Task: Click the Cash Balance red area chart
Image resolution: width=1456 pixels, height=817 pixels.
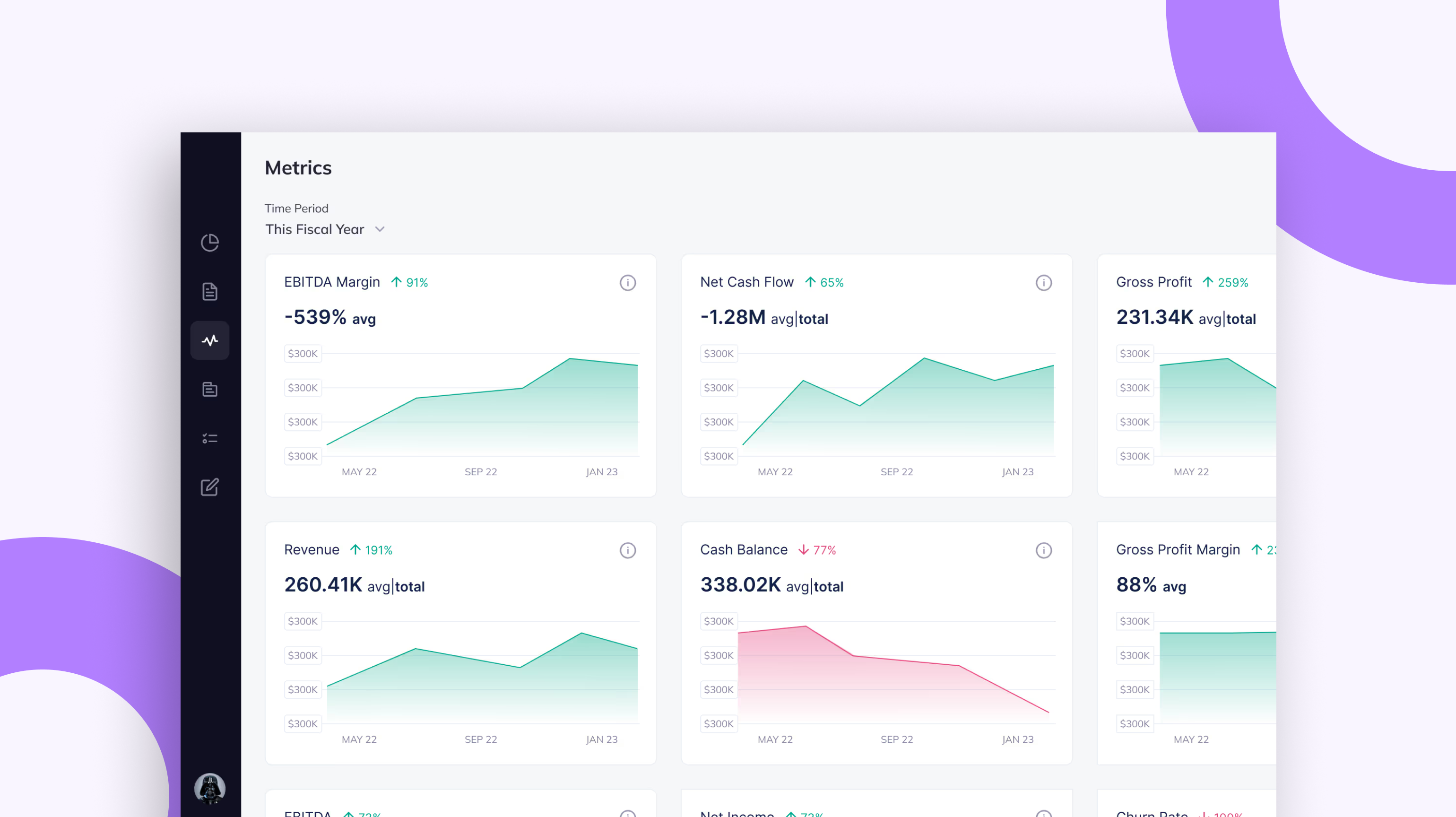Action: pos(848,678)
